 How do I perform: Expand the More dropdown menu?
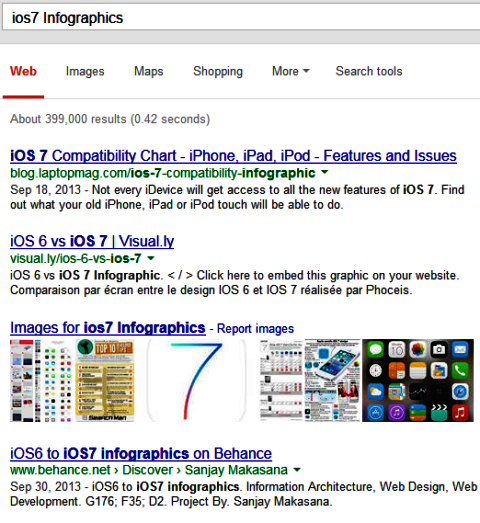[291, 71]
